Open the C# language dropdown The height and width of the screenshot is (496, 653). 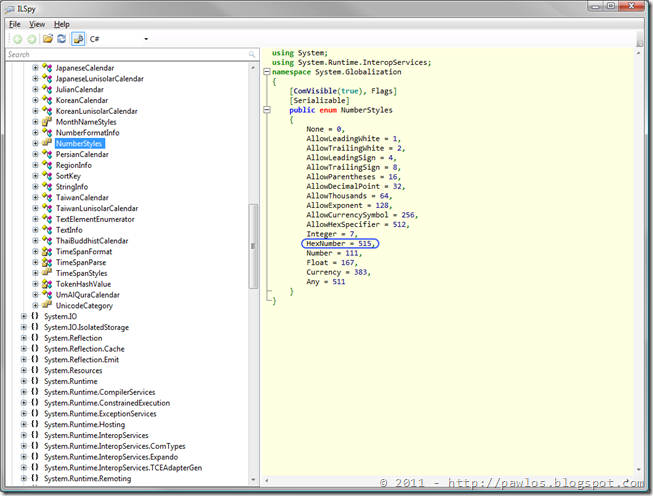pyautogui.click(x=119, y=39)
